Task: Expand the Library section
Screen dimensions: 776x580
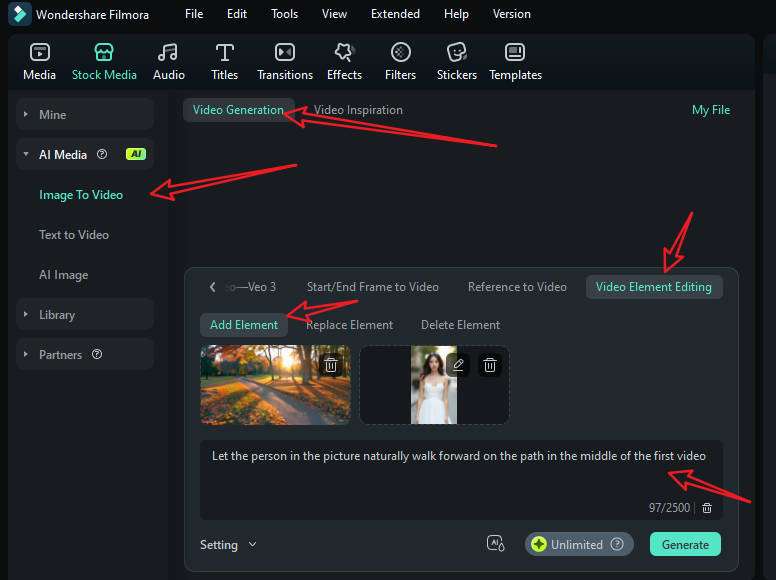Action: (85, 315)
